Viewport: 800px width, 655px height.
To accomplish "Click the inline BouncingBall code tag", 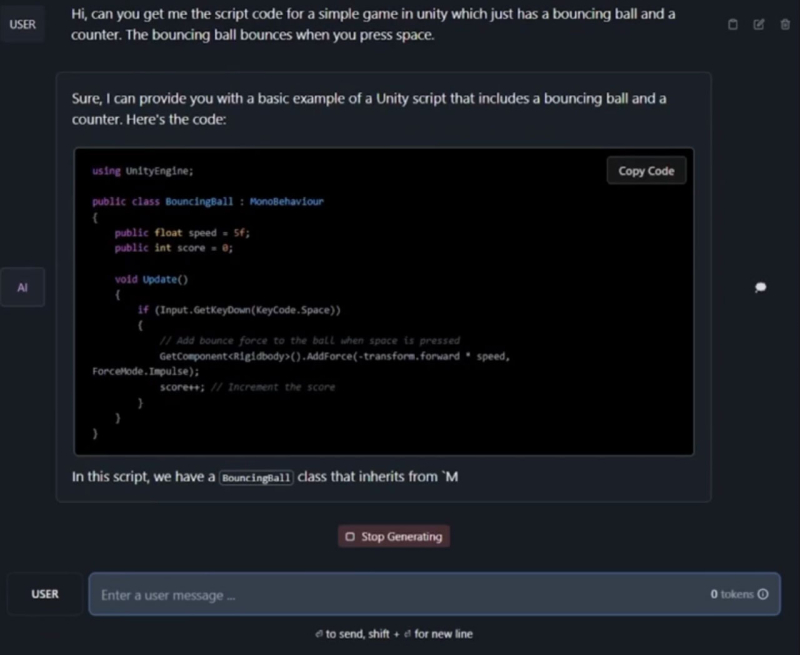I will (x=256, y=478).
